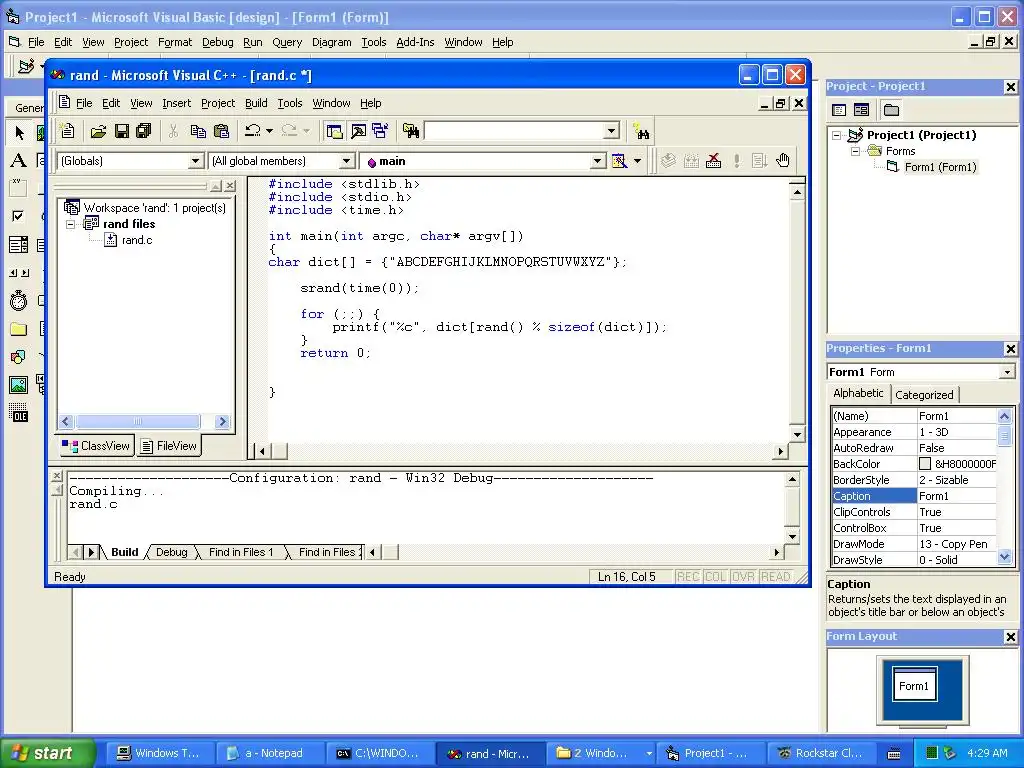The width and height of the screenshot is (1024, 768).
Task: Collapse the 'rand files' tree node
Action: point(71,224)
